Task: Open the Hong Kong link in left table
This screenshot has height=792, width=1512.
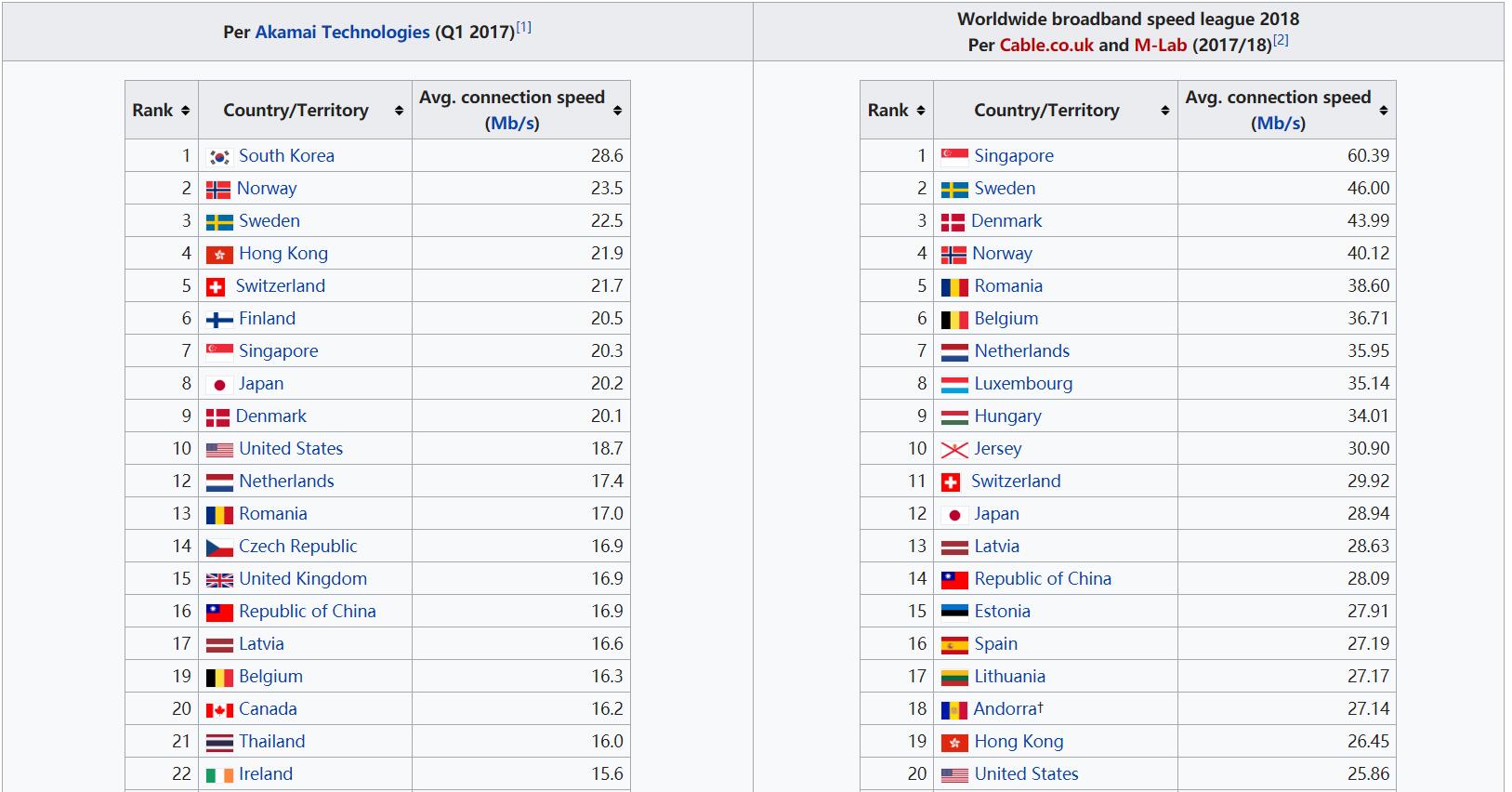Action: [x=283, y=253]
